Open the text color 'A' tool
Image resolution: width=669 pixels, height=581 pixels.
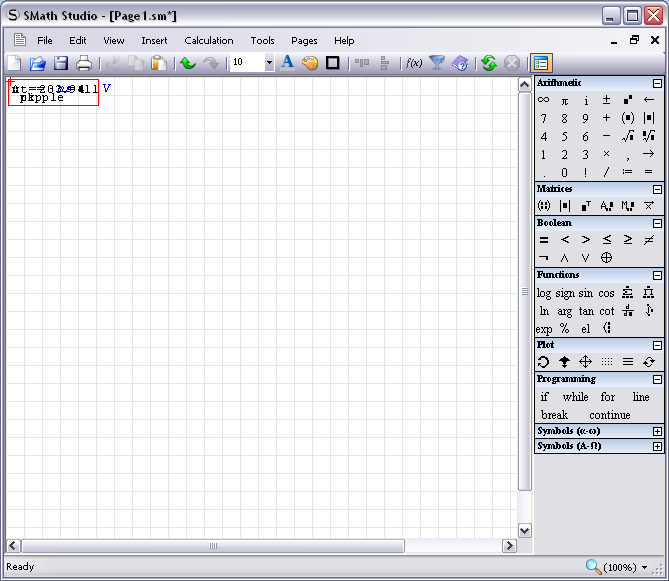287,63
